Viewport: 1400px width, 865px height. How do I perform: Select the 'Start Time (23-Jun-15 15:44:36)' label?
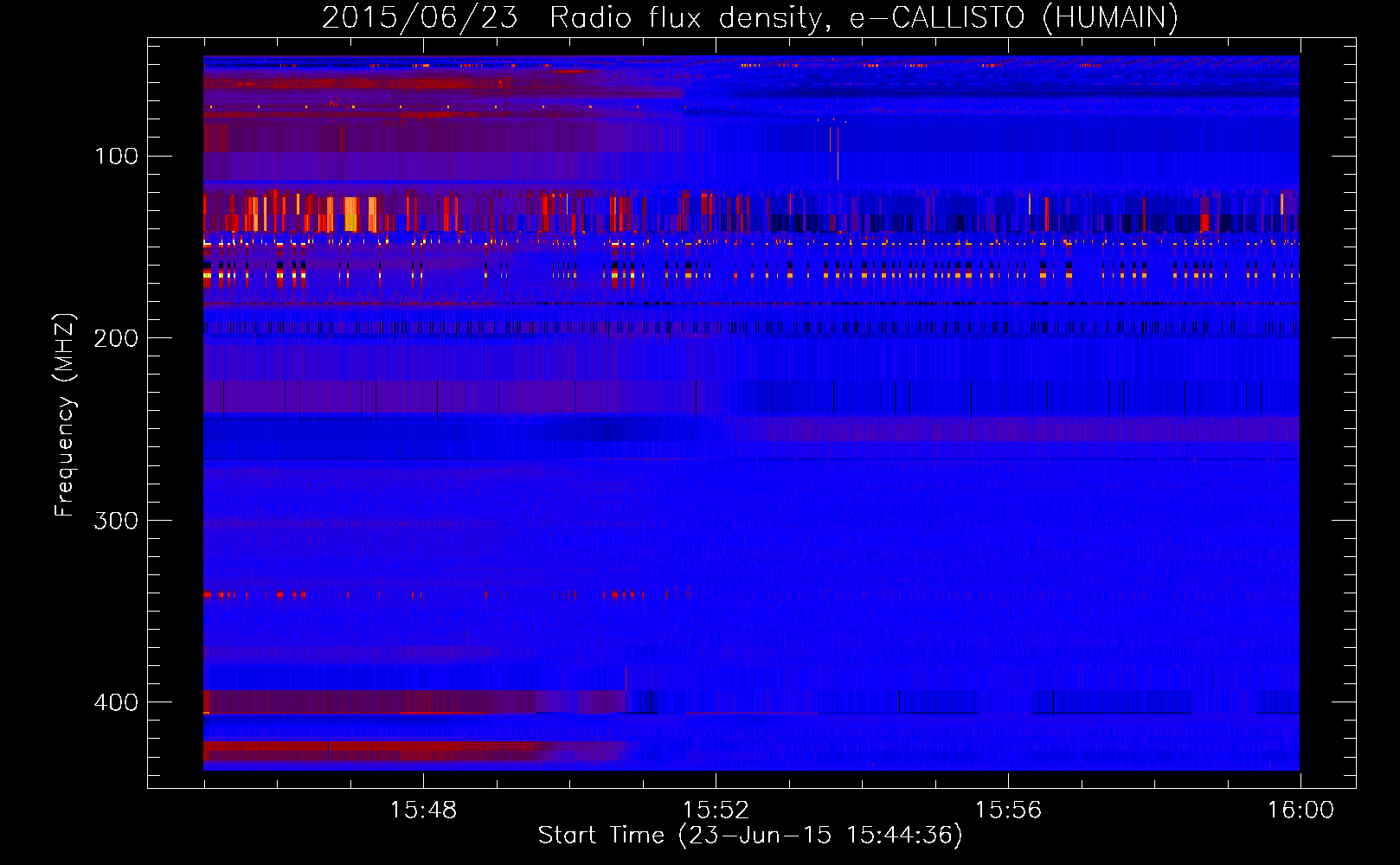tap(750, 836)
